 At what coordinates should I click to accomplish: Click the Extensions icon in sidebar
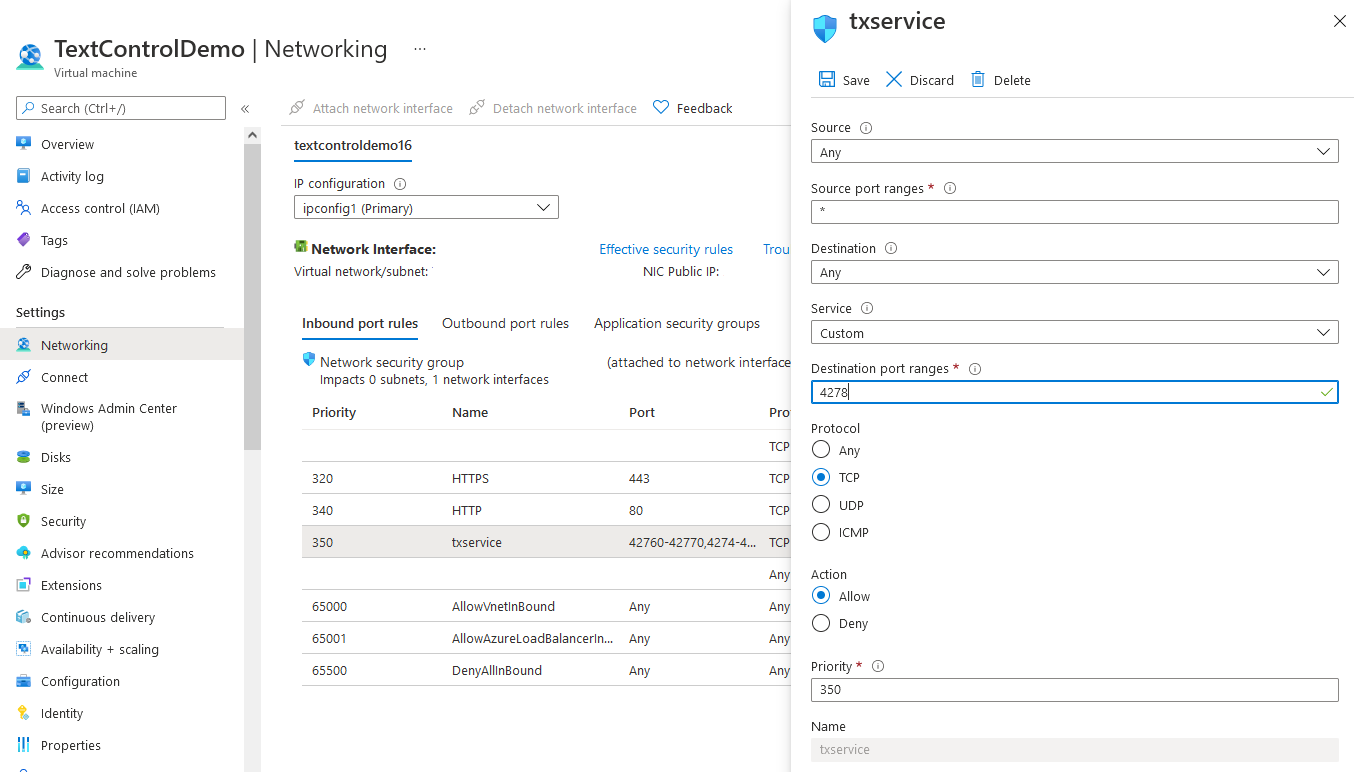(24, 585)
